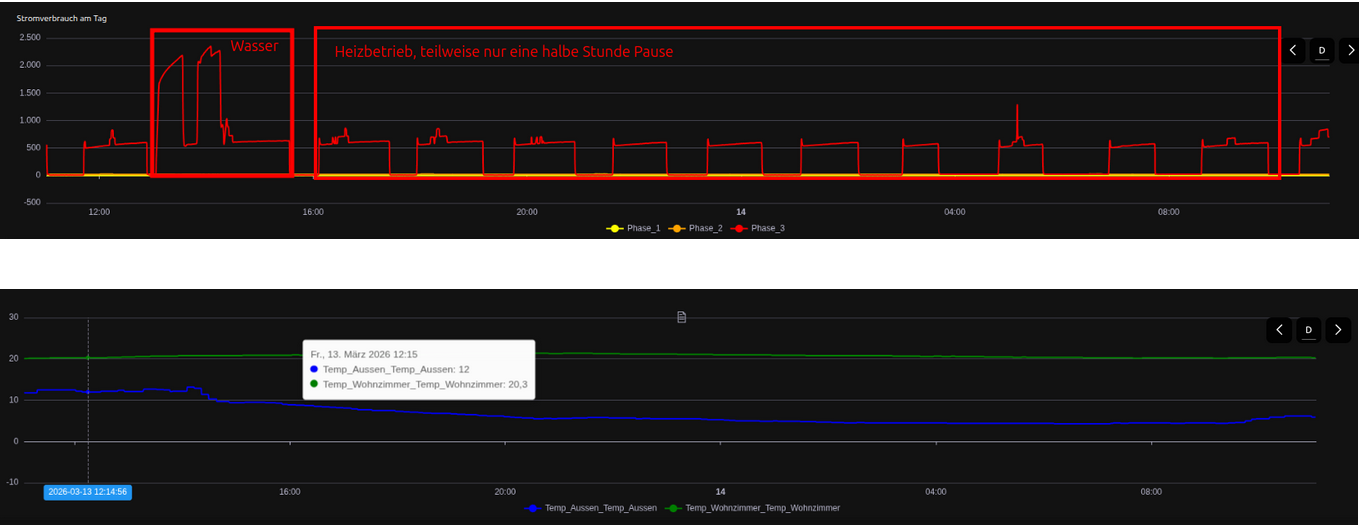Advance to next period on temperature chart
Screen dimensions: 1359x525
(1337, 330)
